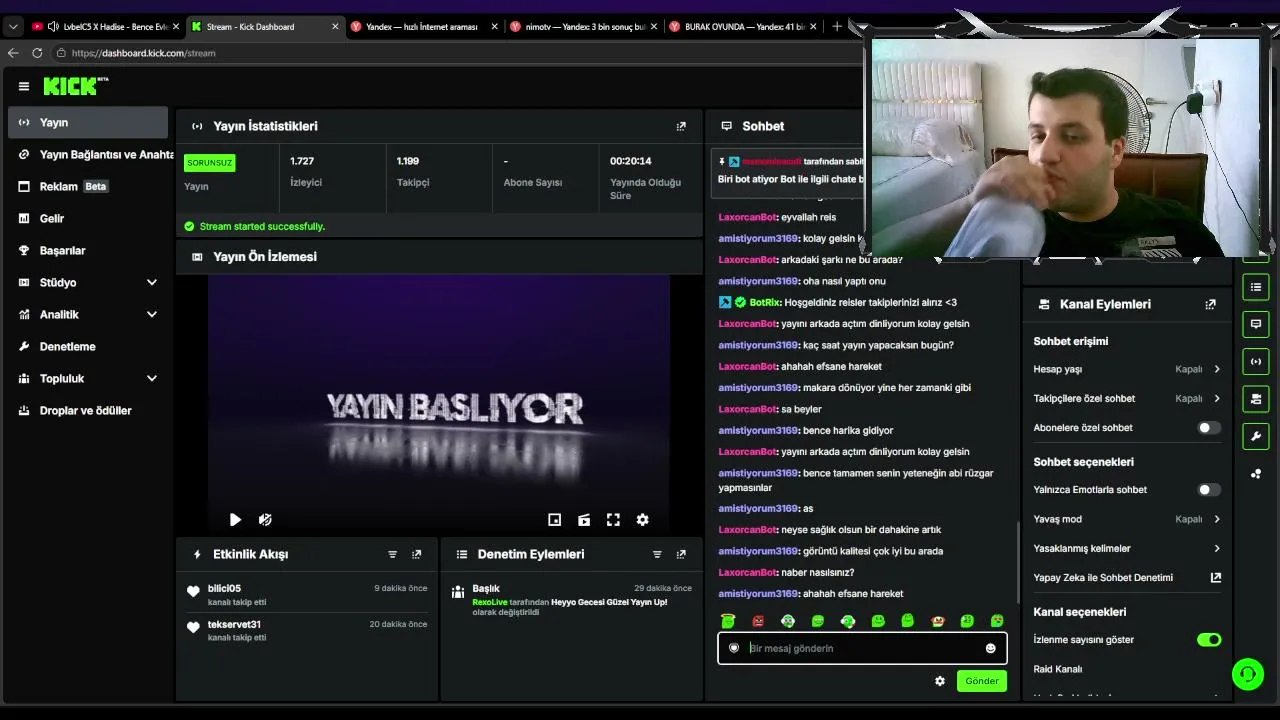The height and width of the screenshot is (720, 1280).
Task: Click RexoLive in moderation log
Action: 490,602
